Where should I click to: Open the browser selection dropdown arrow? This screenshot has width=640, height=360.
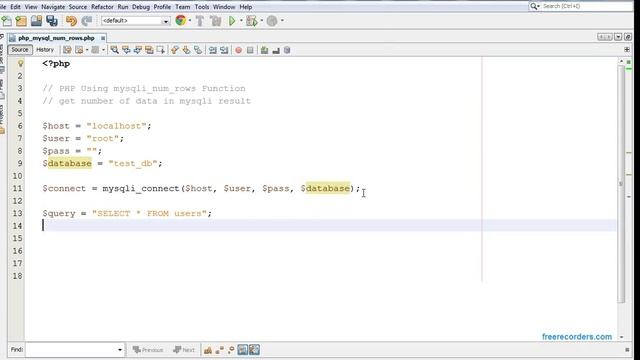click(190, 21)
